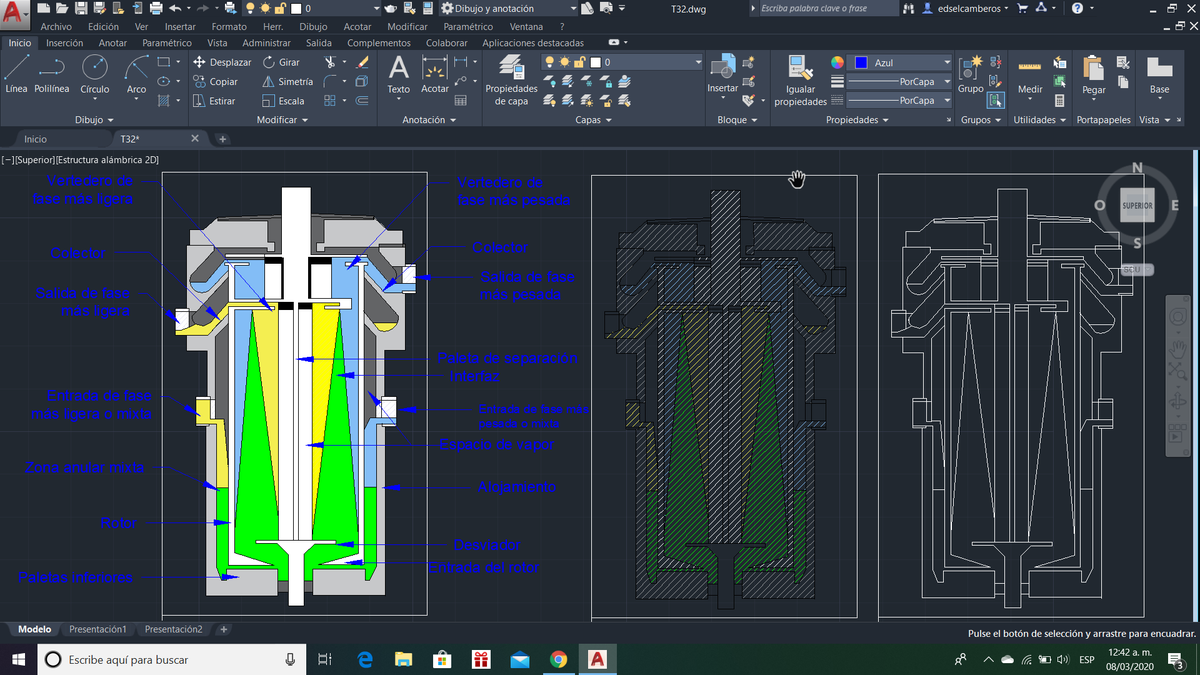Expand the Utilidades panel
Image resolution: width=1200 pixels, height=675 pixels.
(1040, 120)
